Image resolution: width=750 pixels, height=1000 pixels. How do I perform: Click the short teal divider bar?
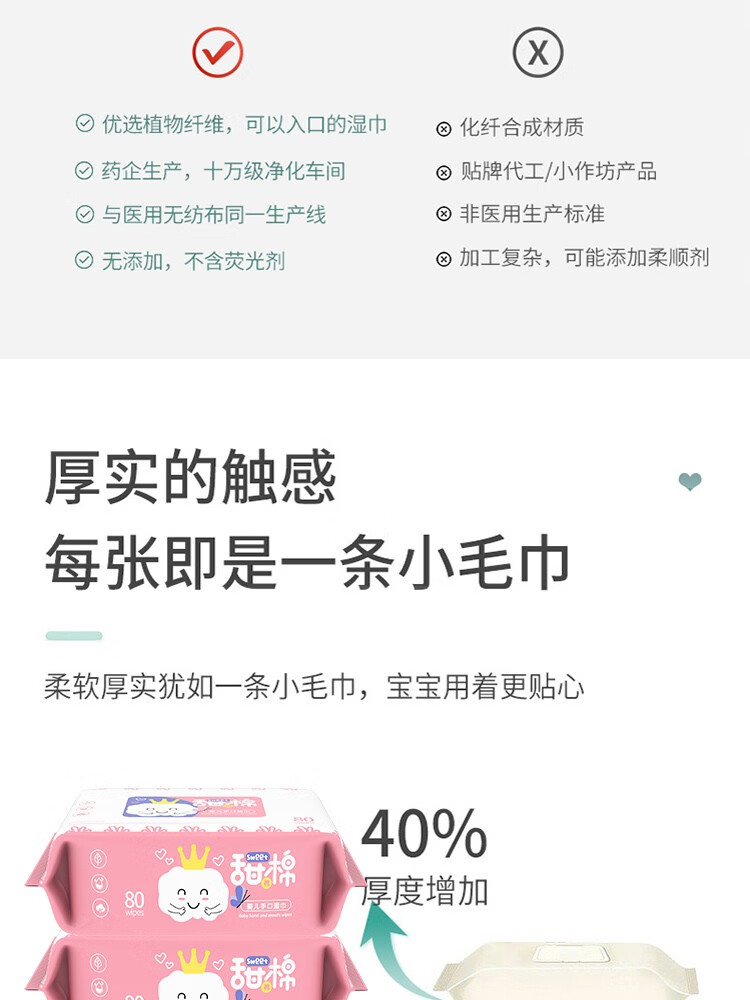74,635
